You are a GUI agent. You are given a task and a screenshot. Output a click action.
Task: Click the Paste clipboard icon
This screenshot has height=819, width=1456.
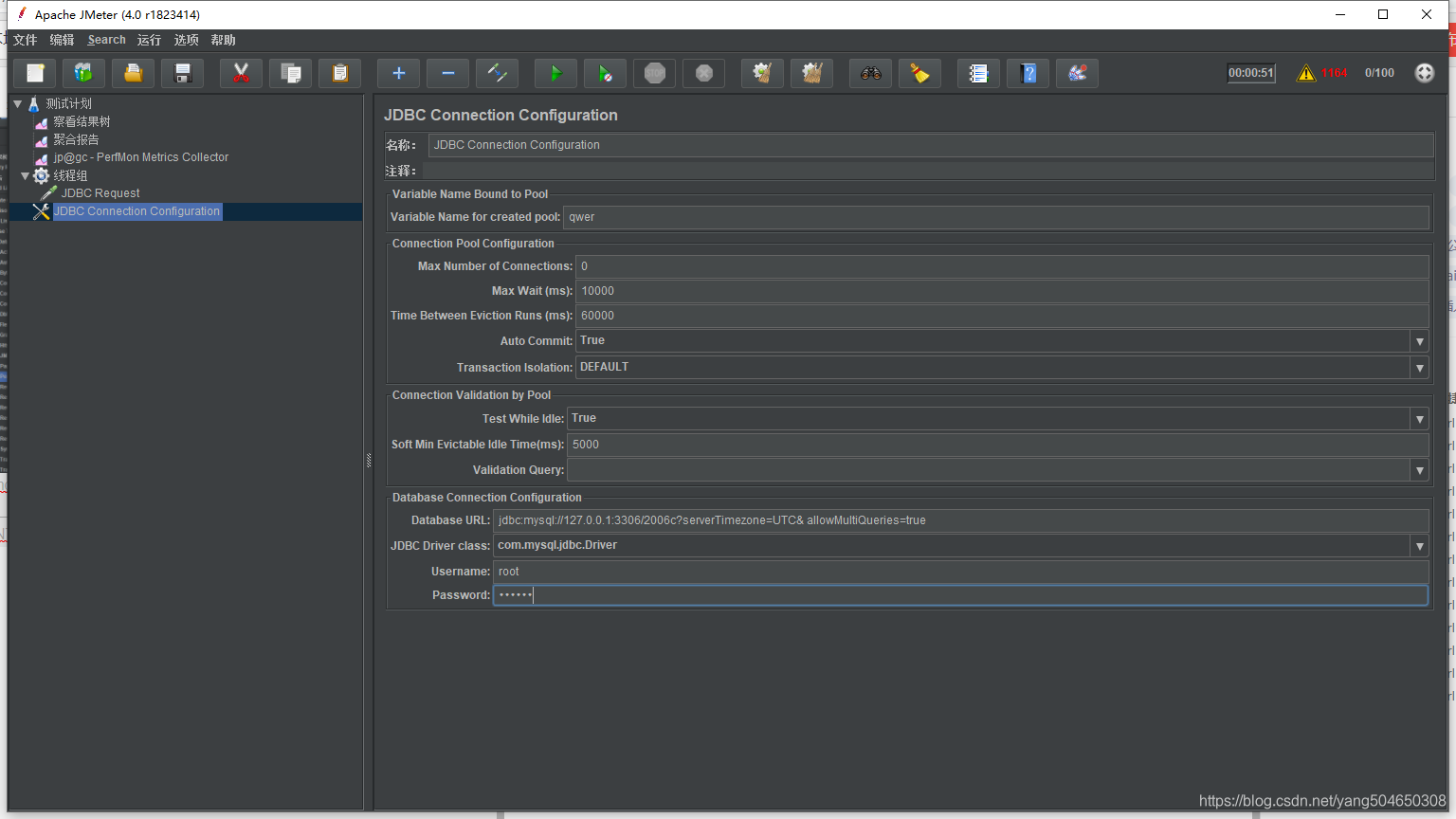coord(340,73)
